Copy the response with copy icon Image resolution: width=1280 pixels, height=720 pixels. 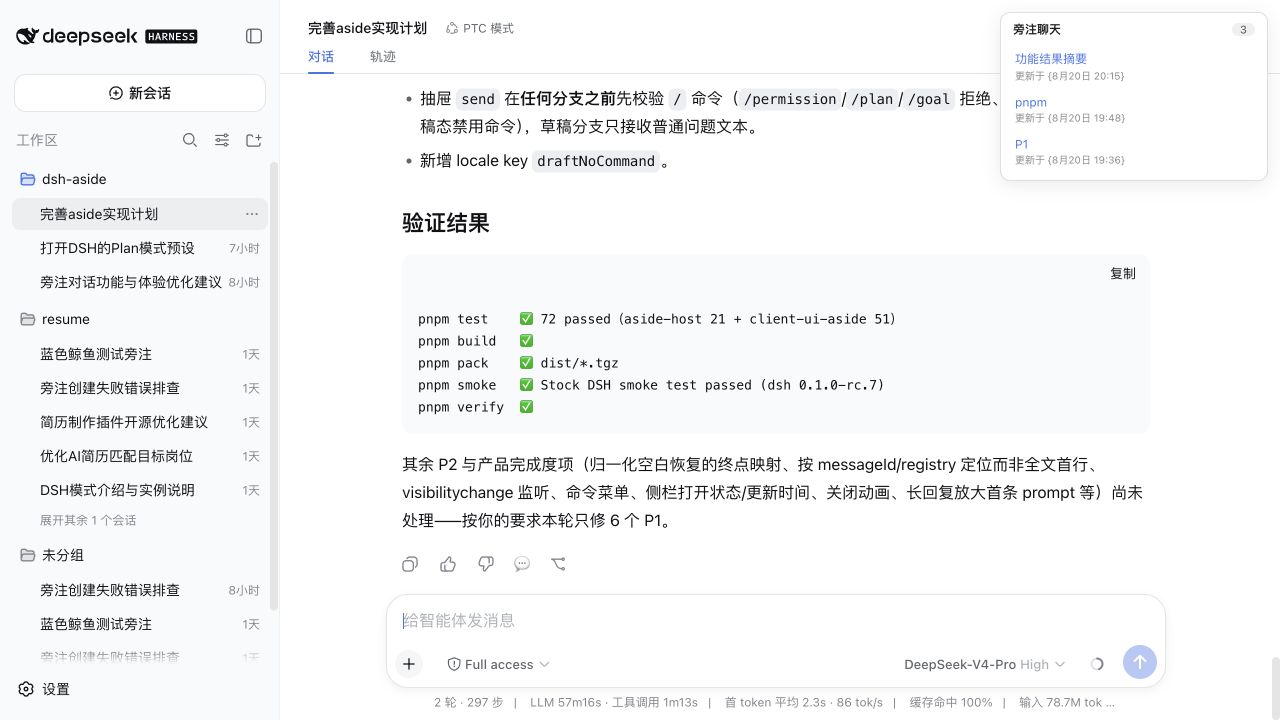coord(410,564)
